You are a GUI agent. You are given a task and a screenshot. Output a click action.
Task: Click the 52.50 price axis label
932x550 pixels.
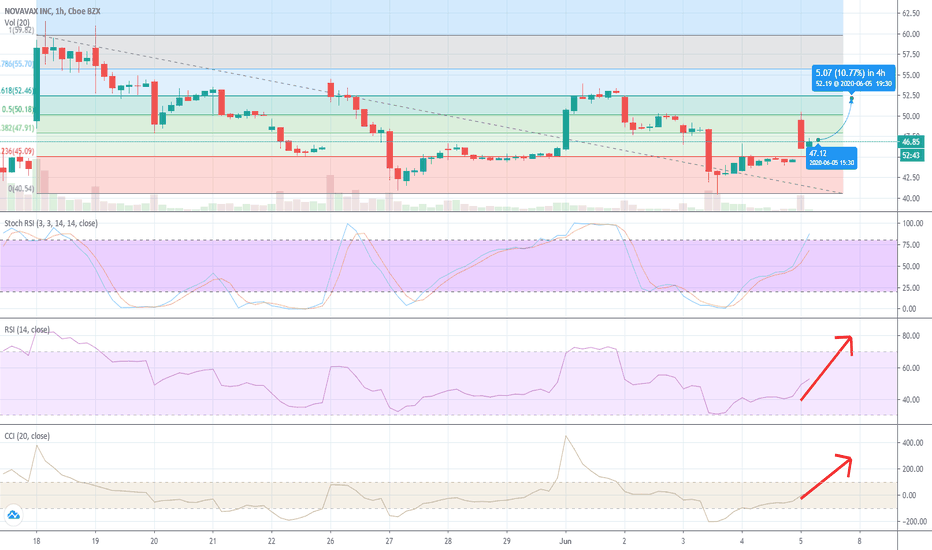[x=911, y=96]
